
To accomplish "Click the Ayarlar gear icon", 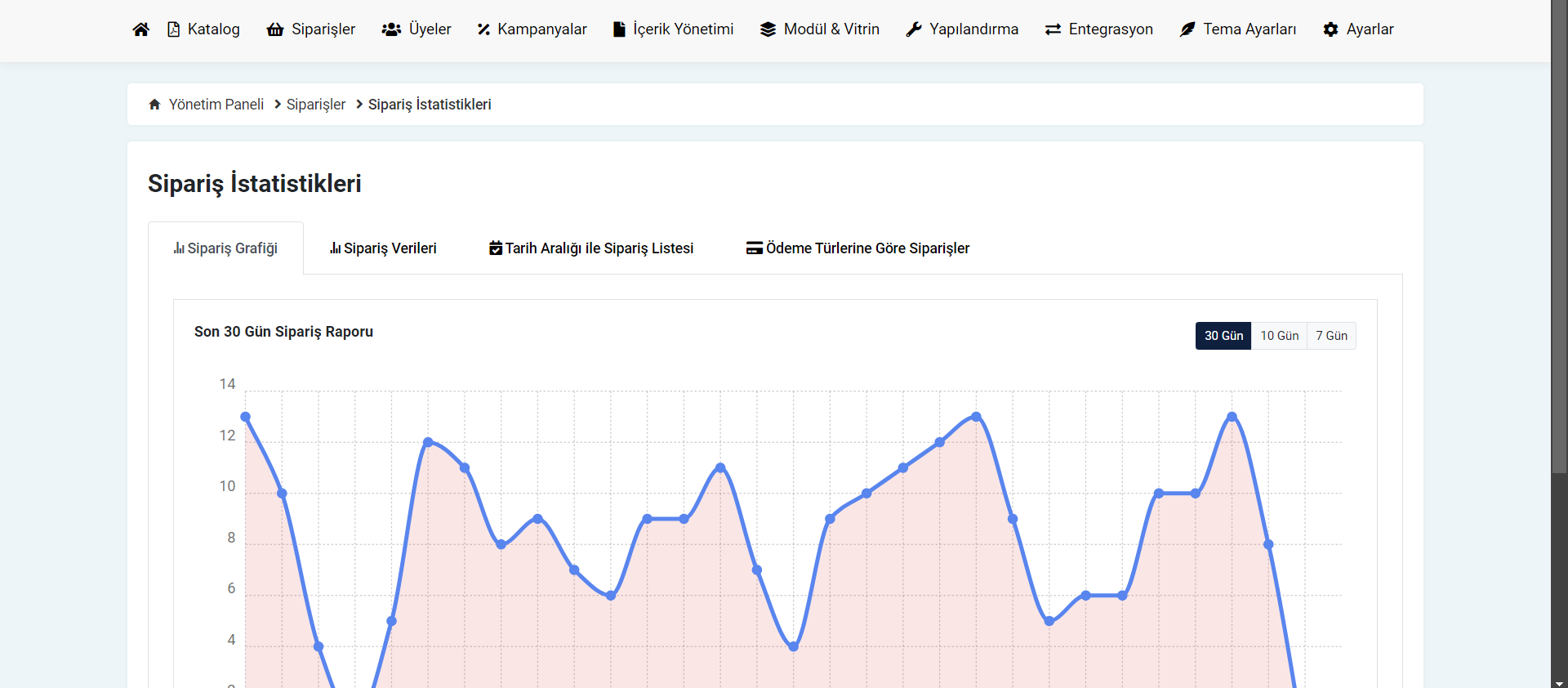I will pos(1330,29).
